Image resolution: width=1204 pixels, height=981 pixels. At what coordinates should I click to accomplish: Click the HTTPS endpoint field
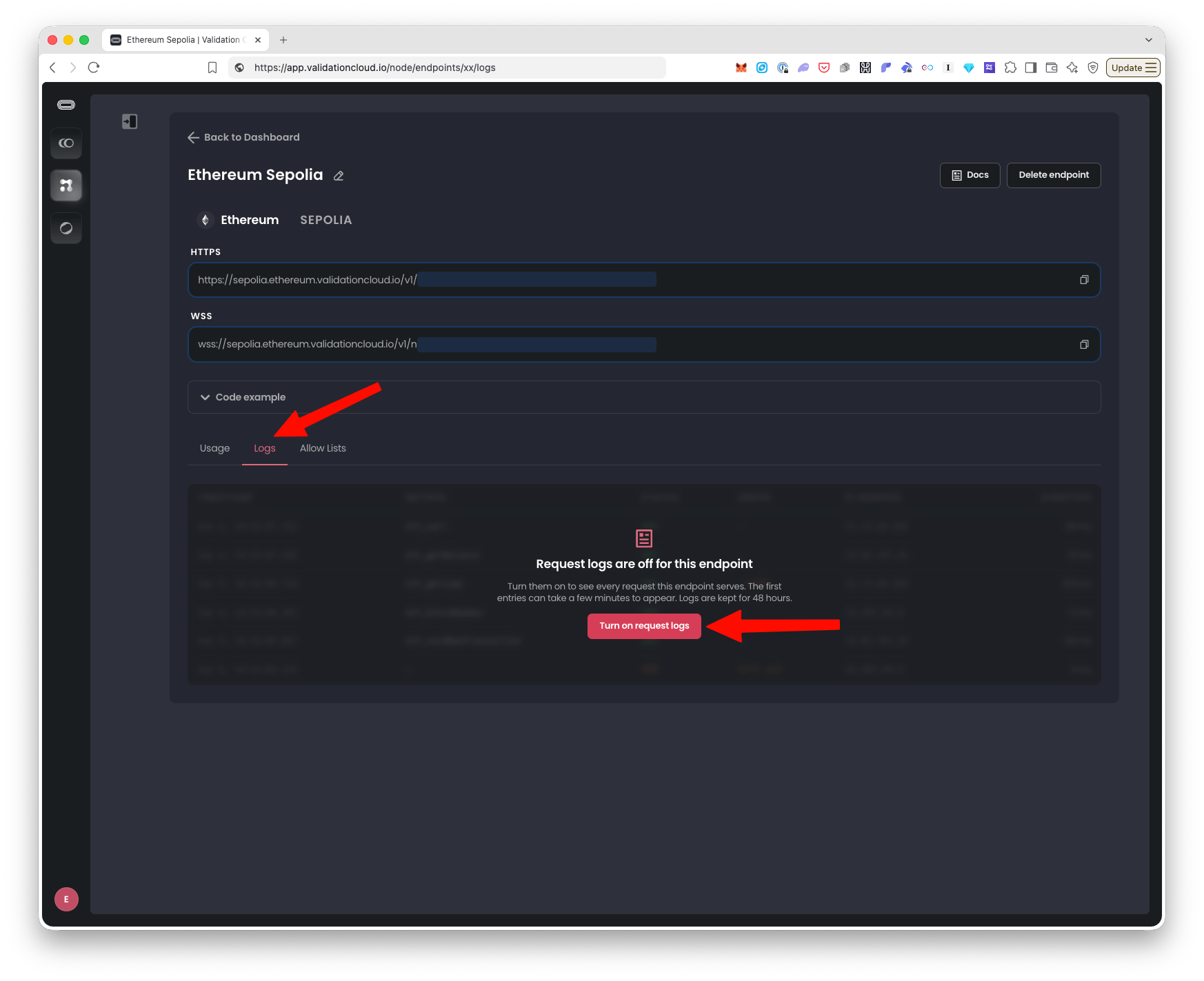[x=644, y=280]
